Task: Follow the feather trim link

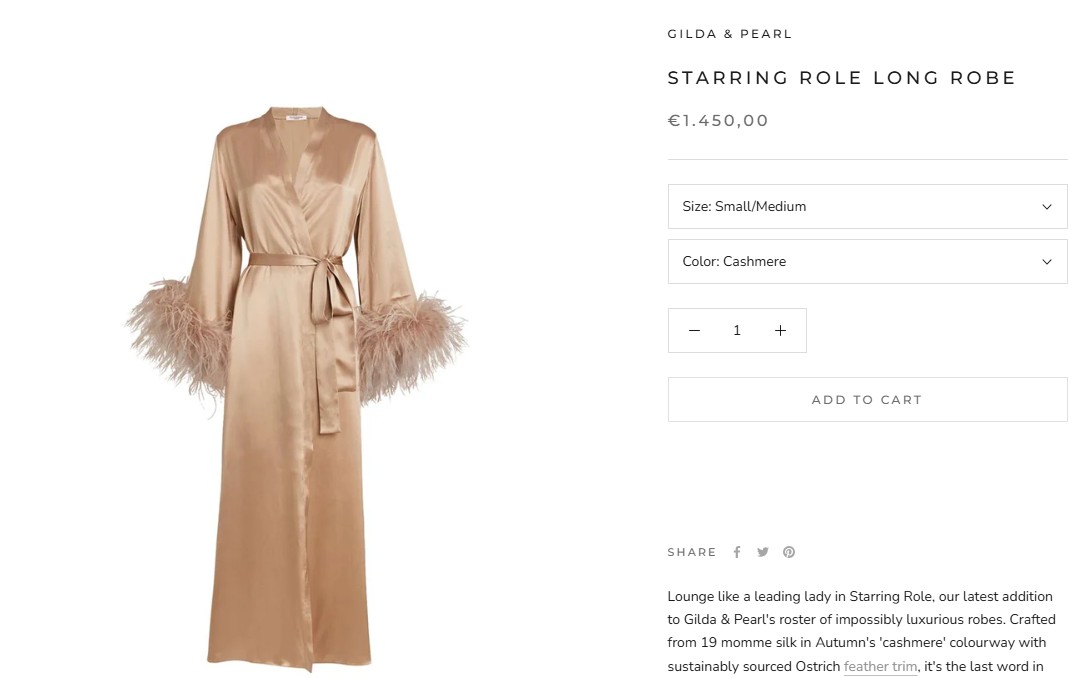Action: click(x=880, y=667)
